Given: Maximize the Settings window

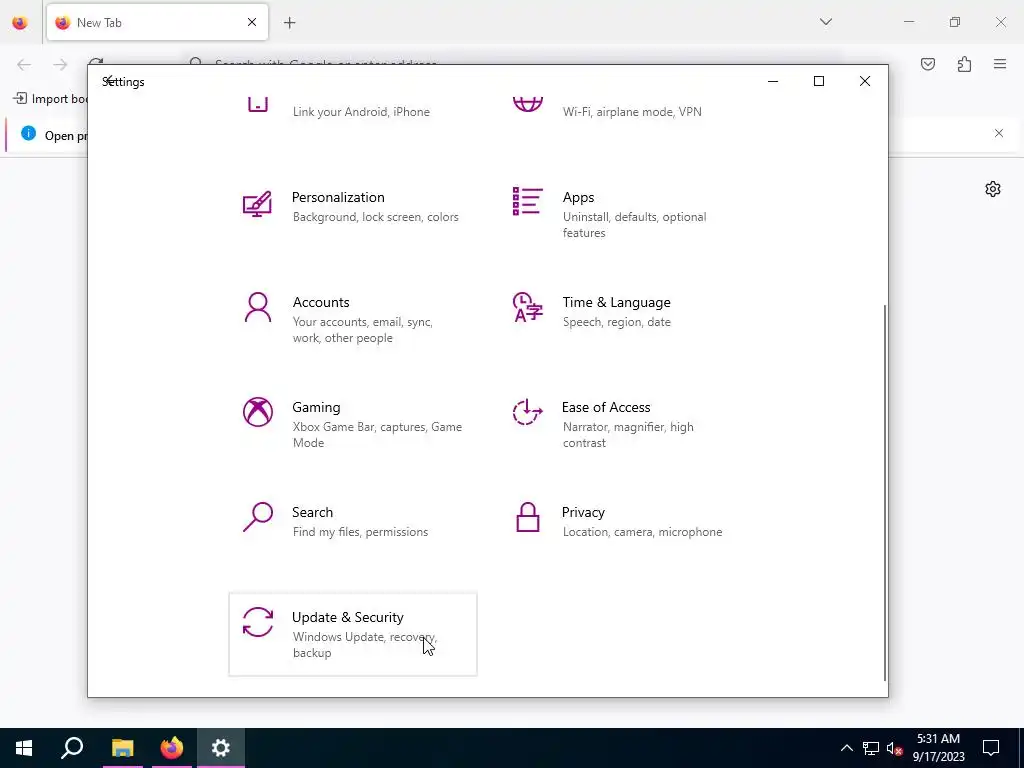Looking at the screenshot, I should (x=819, y=81).
